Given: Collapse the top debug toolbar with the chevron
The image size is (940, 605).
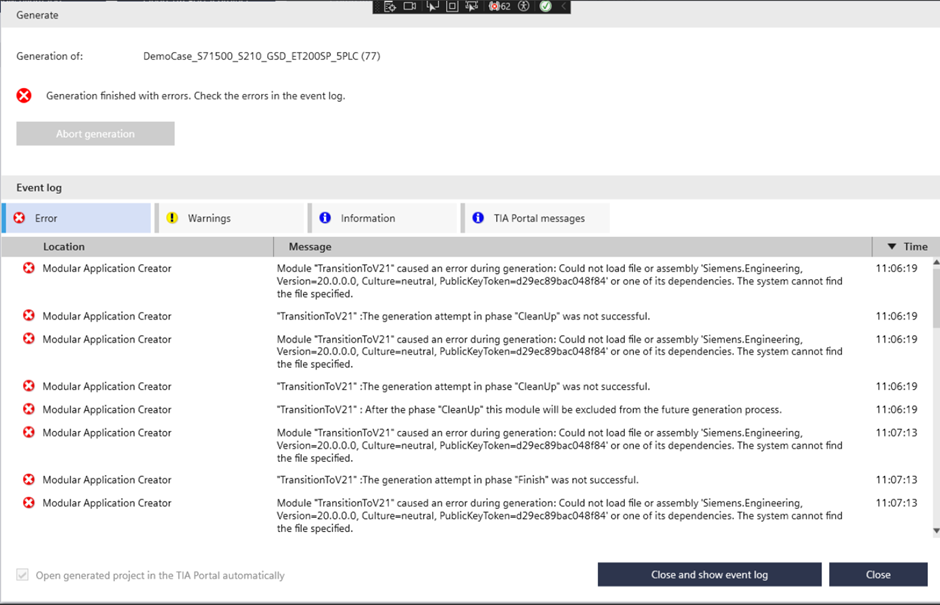Looking at the screenshot, I should (x=566, y=7).
